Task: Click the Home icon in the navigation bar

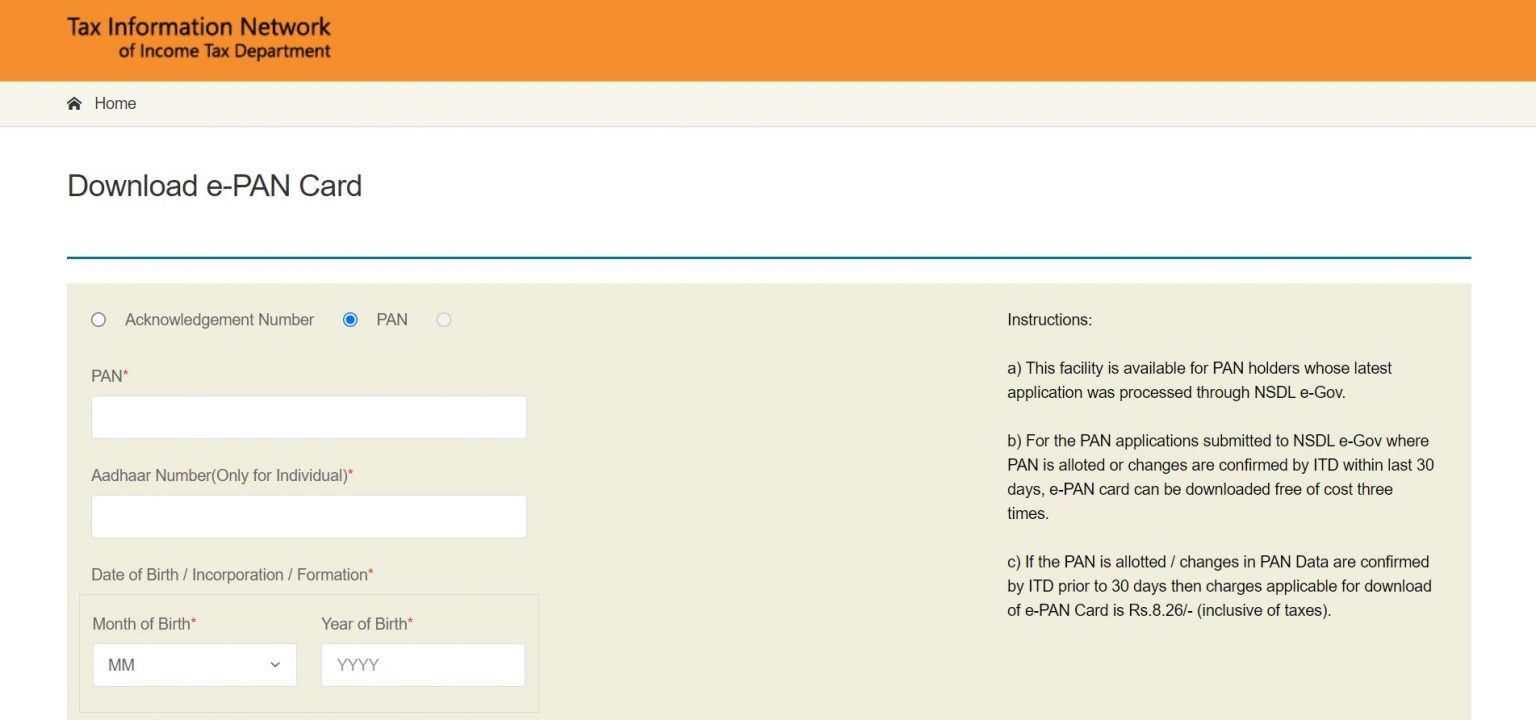Action: pyautogui.click(x=72, y=102)
